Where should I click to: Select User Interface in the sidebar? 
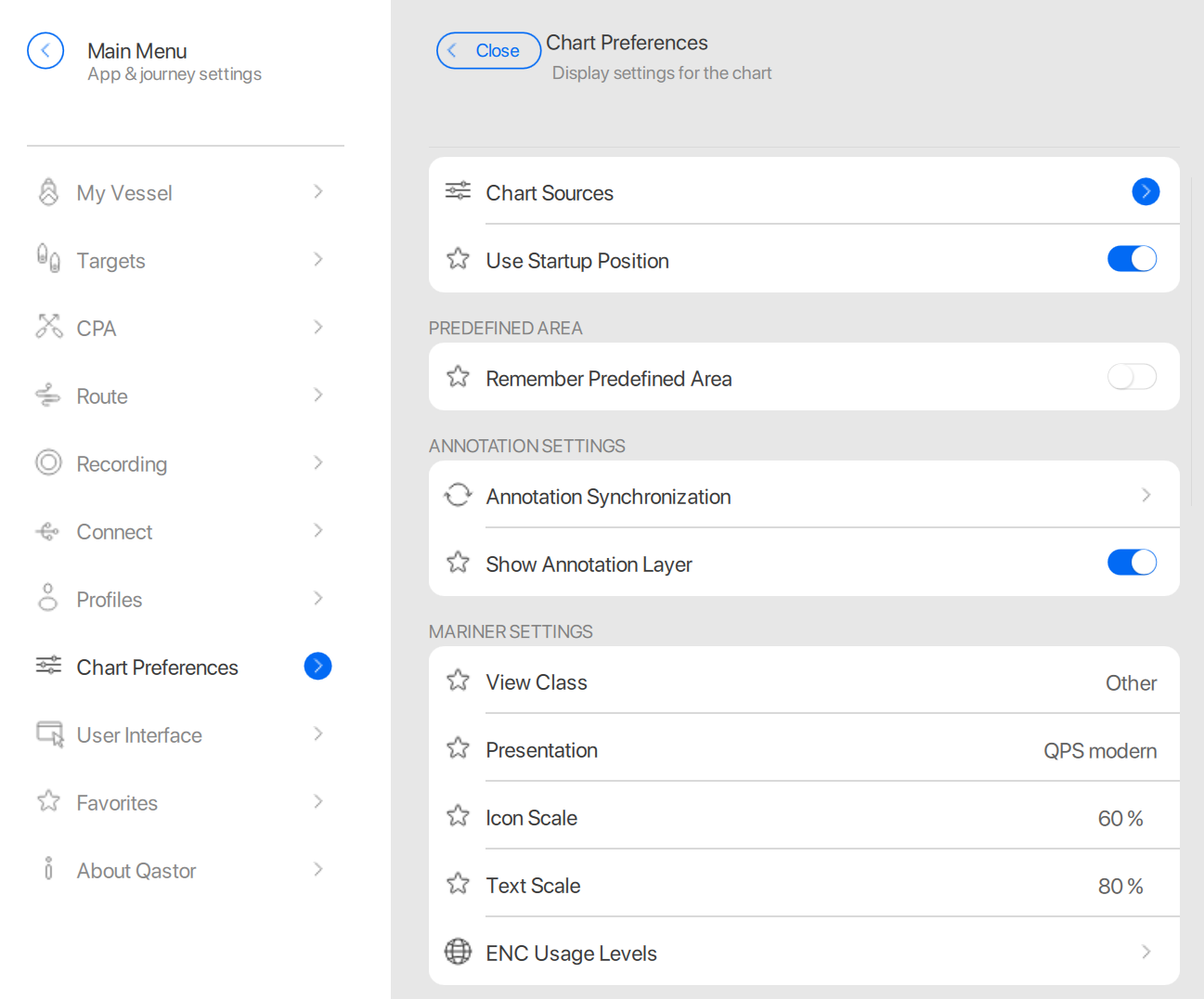(139, 735)
